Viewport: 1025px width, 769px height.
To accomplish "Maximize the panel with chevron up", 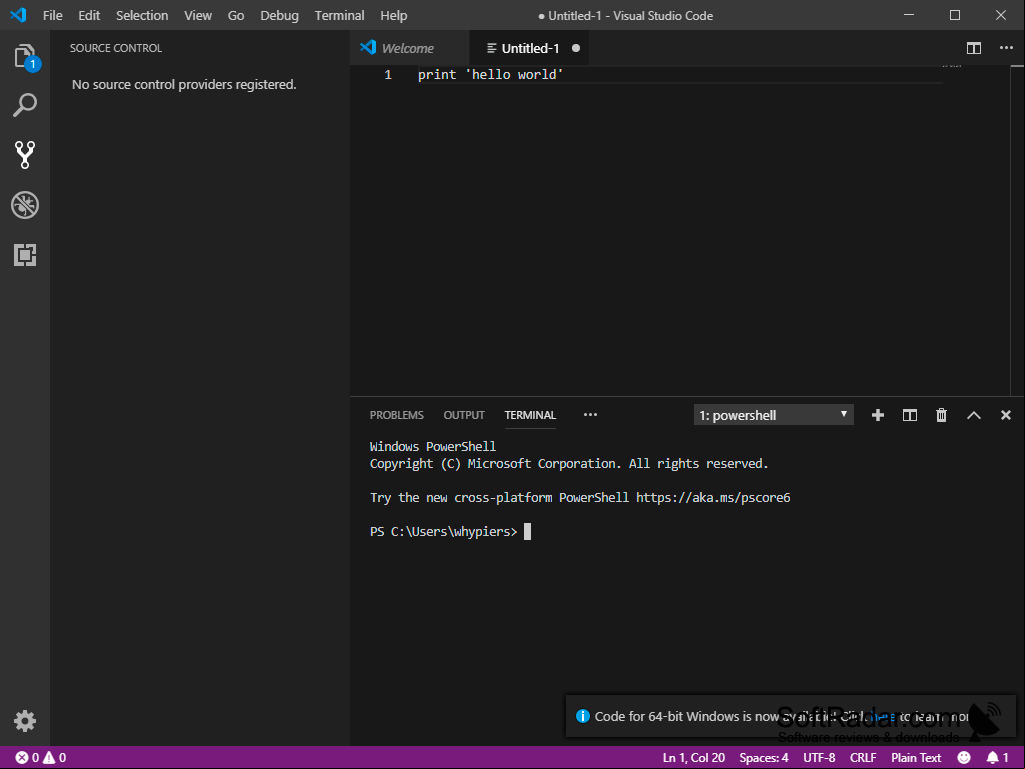I will 973,415.
